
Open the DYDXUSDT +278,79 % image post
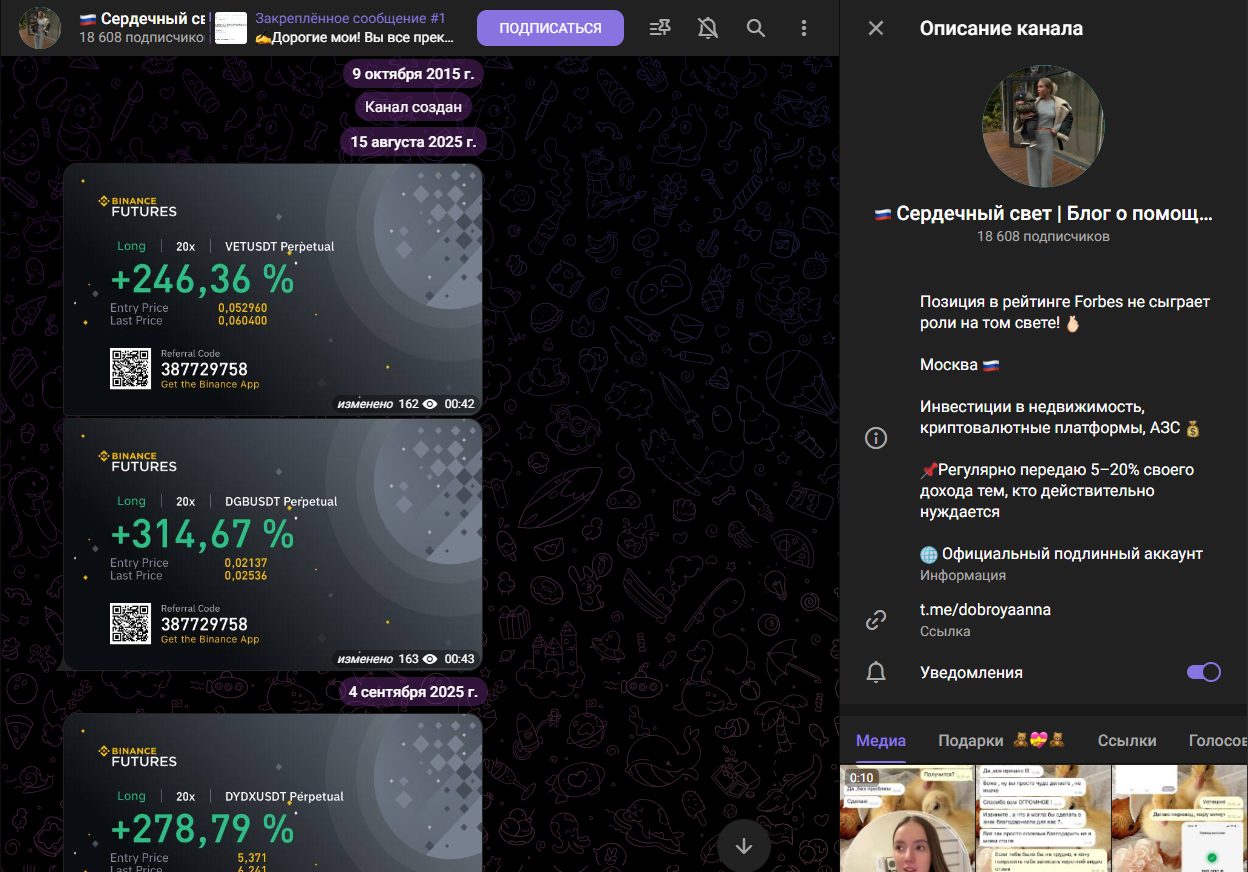[273, 792]
